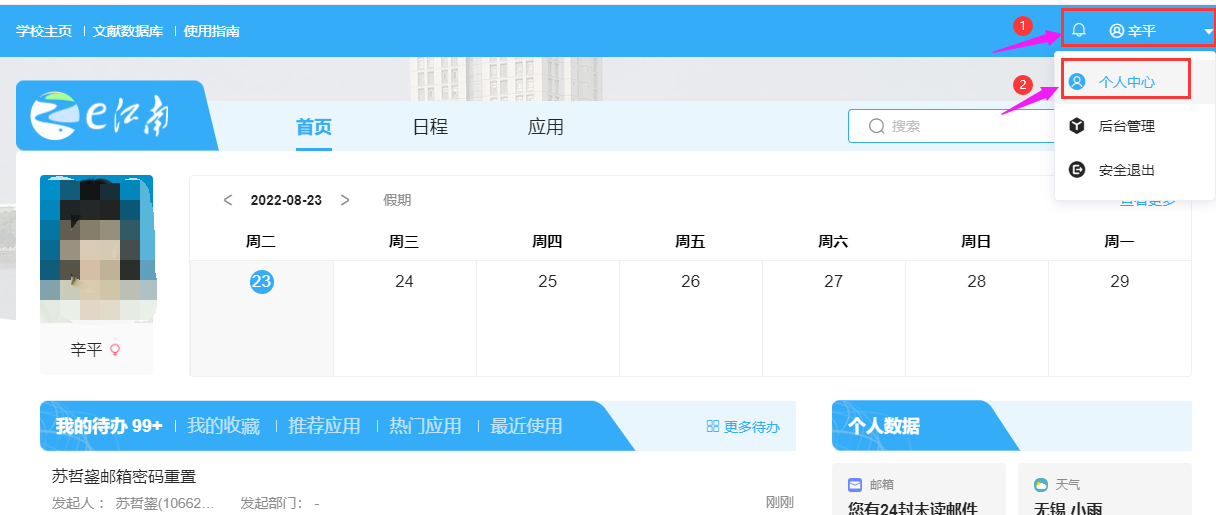Switch to the 应用 tab

point(546,127)
